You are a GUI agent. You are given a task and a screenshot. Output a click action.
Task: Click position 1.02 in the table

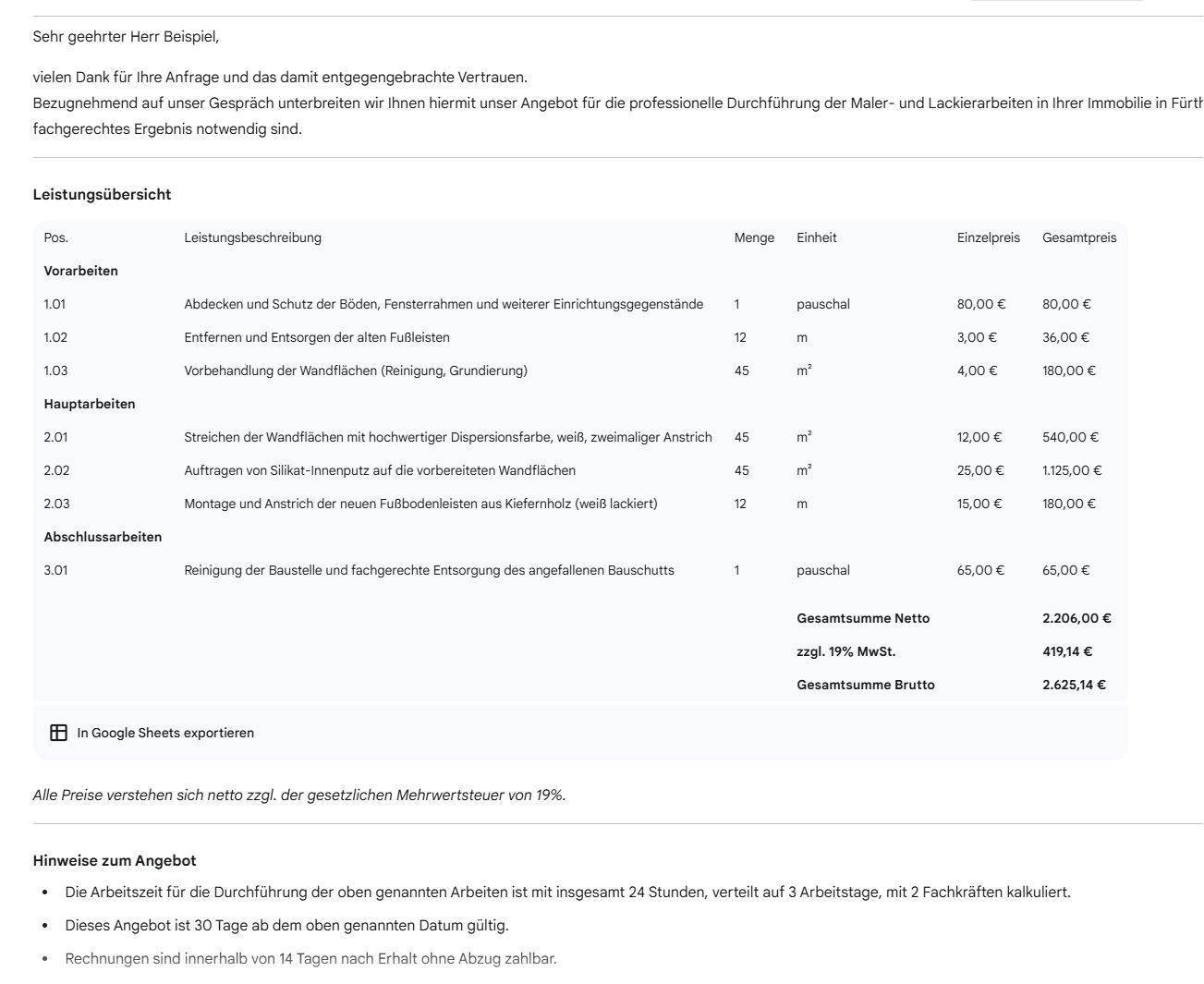(x=55, y=337)
